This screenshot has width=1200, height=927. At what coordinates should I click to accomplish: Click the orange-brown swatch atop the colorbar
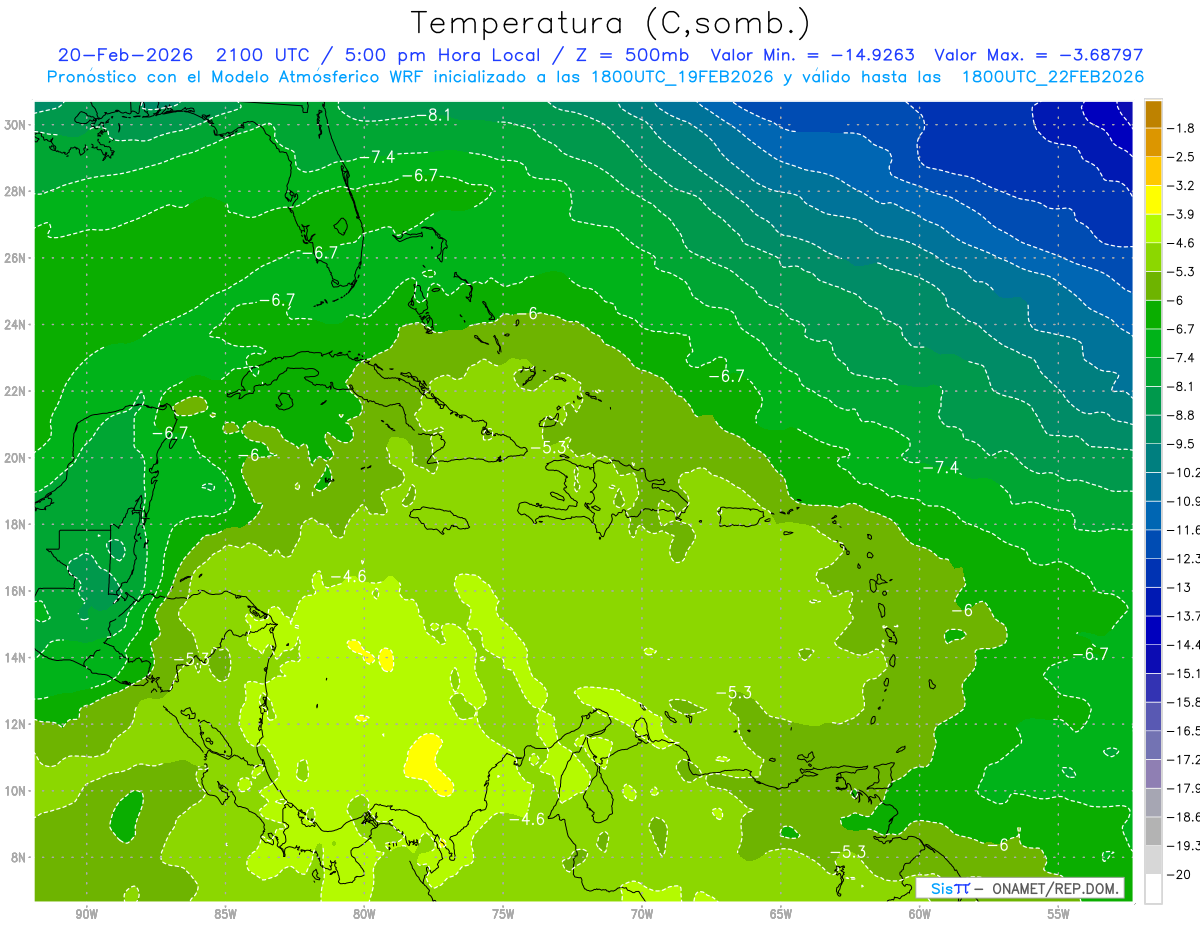coord(1153,114)
